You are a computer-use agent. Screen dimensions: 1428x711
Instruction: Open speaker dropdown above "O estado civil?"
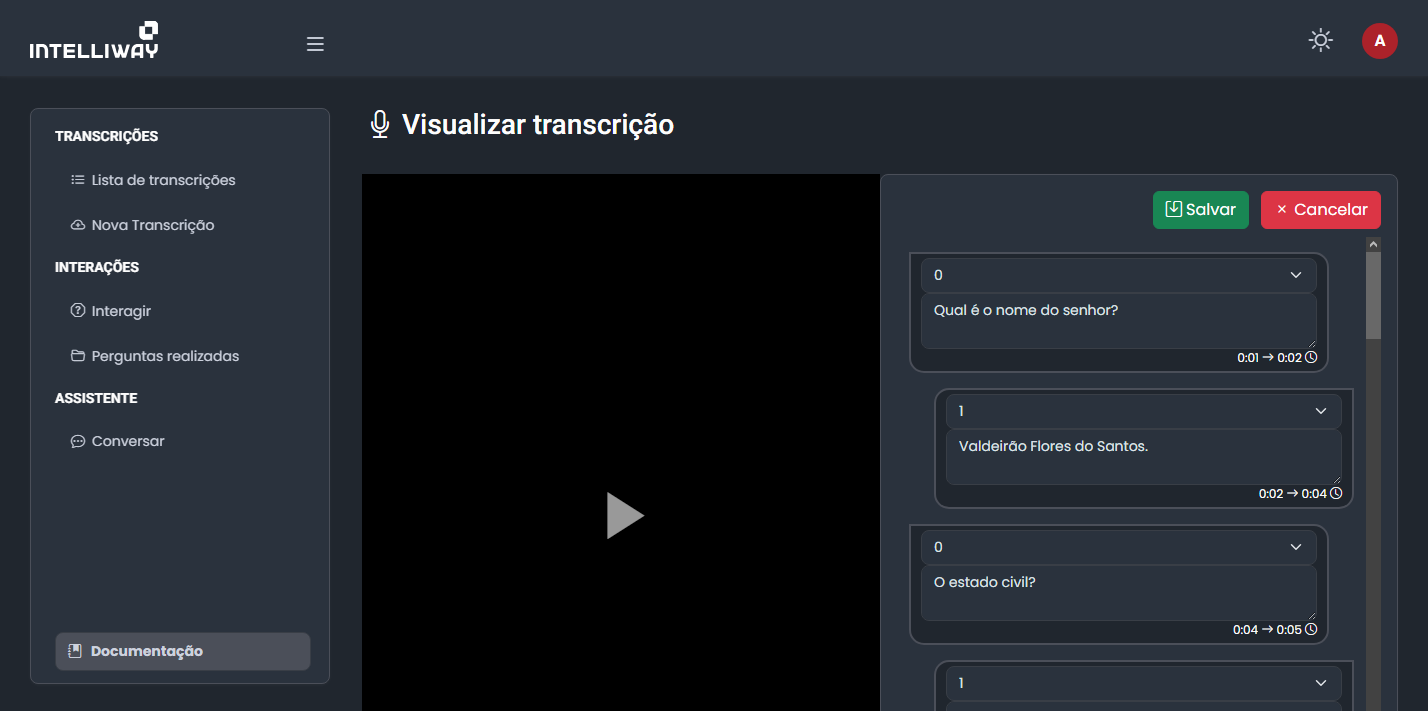pos(1118,547)
